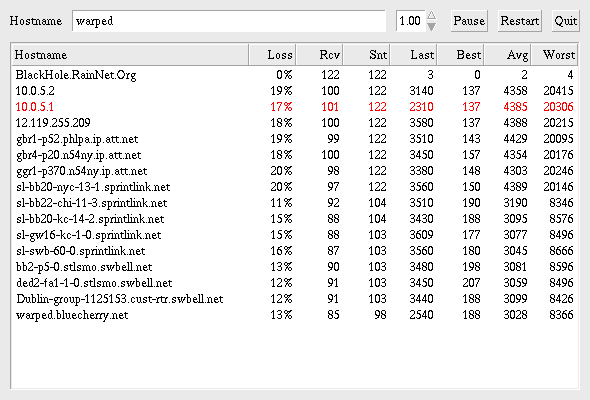Click the Worst column header
The height and width of the screenshot is (400, 590).
click(x=554, y=55)
